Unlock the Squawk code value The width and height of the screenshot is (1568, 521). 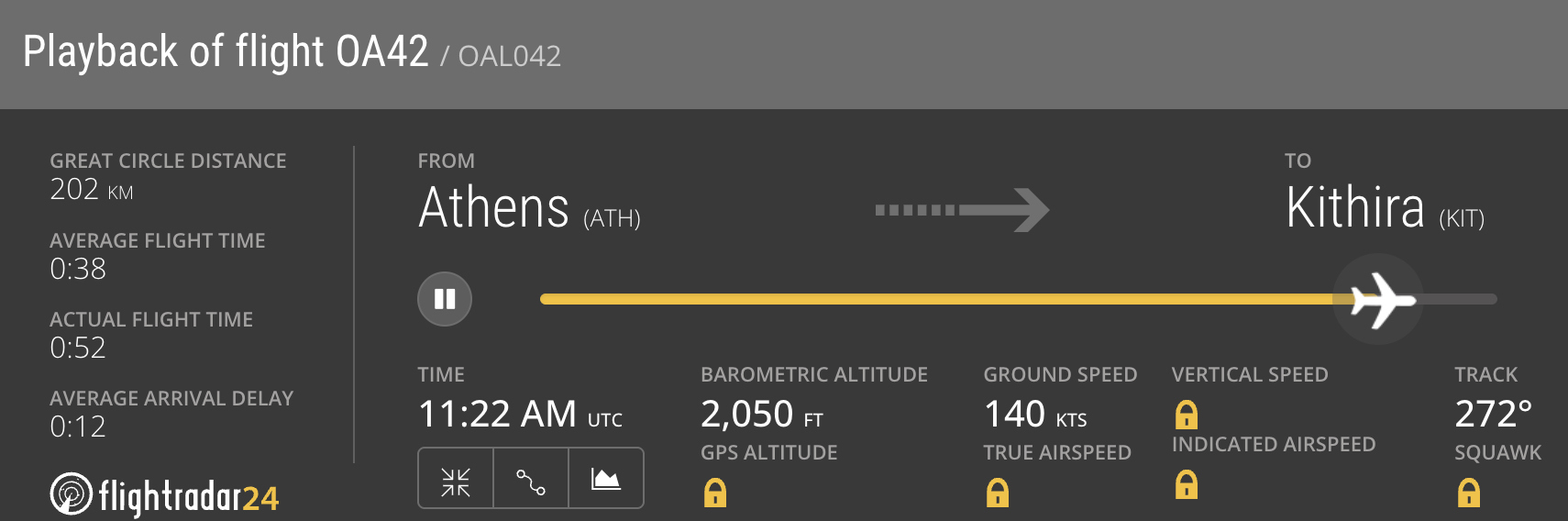1469,493
